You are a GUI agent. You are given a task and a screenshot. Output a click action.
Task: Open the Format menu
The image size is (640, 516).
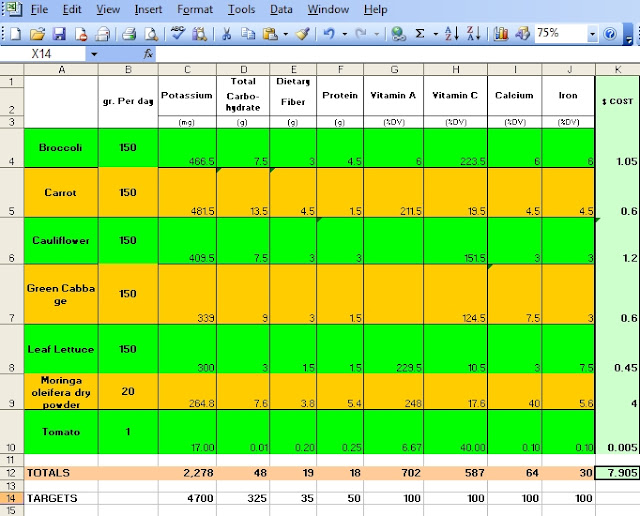click(195, 9)
